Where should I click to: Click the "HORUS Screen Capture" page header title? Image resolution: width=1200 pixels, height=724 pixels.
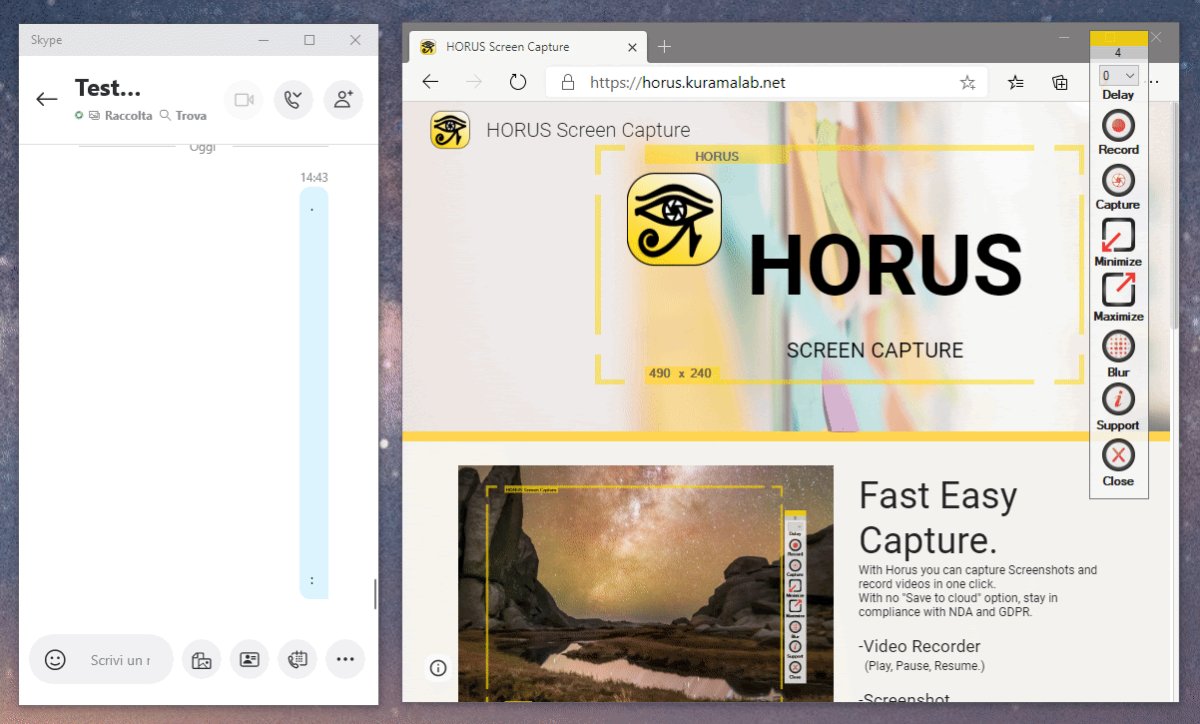588,130
